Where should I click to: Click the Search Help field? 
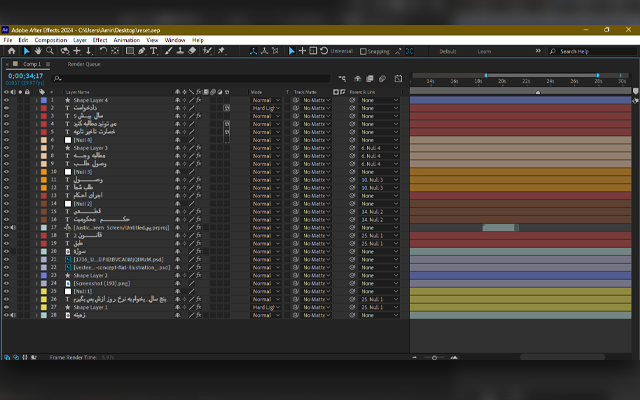coord(592,51)
